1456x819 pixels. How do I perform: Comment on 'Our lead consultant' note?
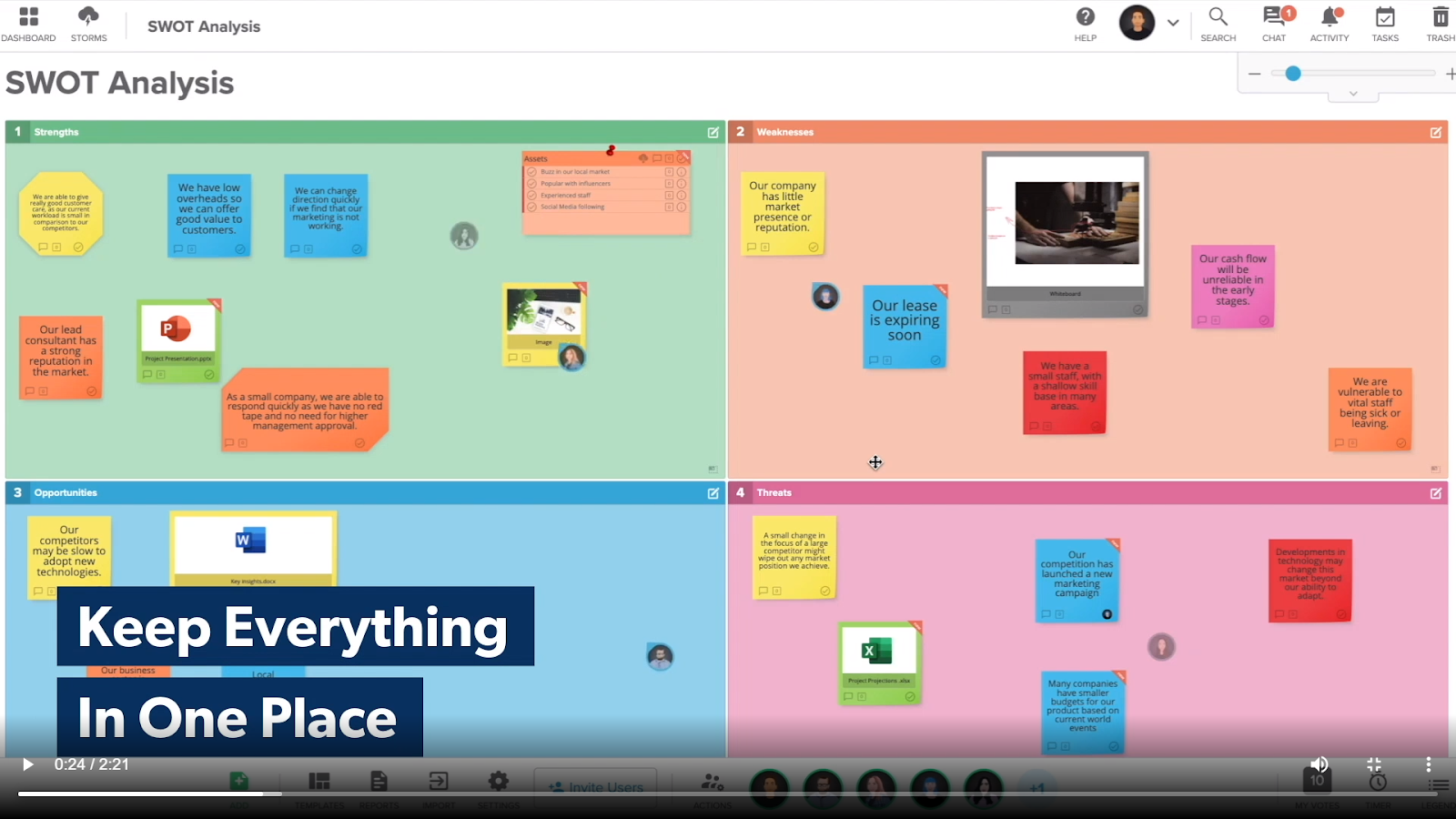pyautogui.click(x=29, y=391)
